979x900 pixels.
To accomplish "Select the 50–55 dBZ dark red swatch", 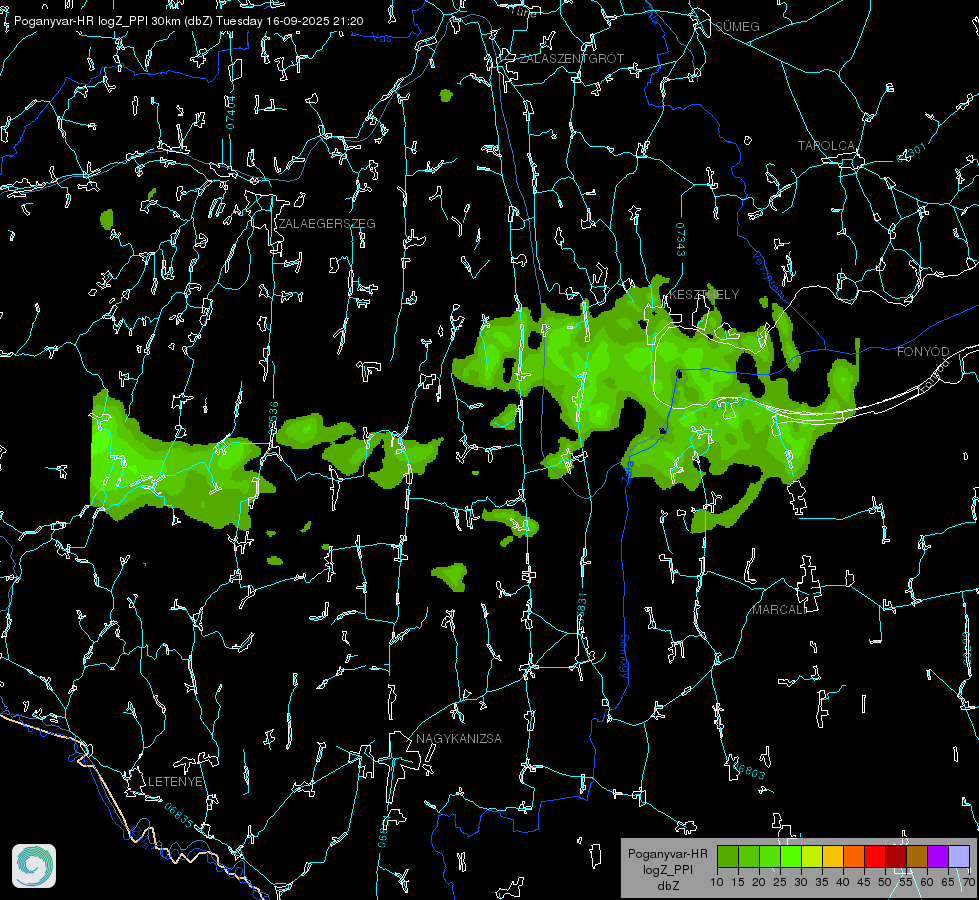I will [896, 857].
